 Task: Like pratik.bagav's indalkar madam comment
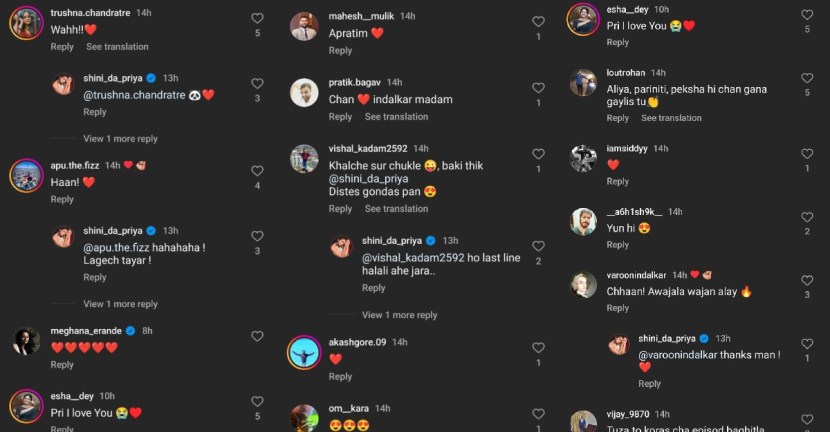538,88
